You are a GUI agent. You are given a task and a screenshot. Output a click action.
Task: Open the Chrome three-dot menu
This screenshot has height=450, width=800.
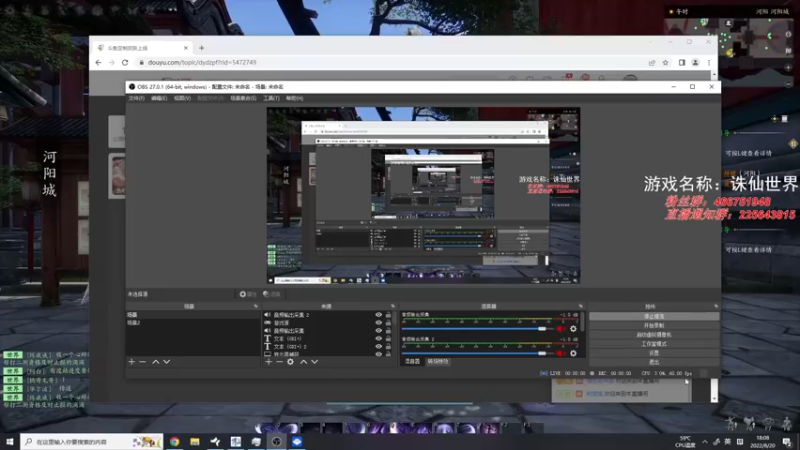[x=709, y=63]
